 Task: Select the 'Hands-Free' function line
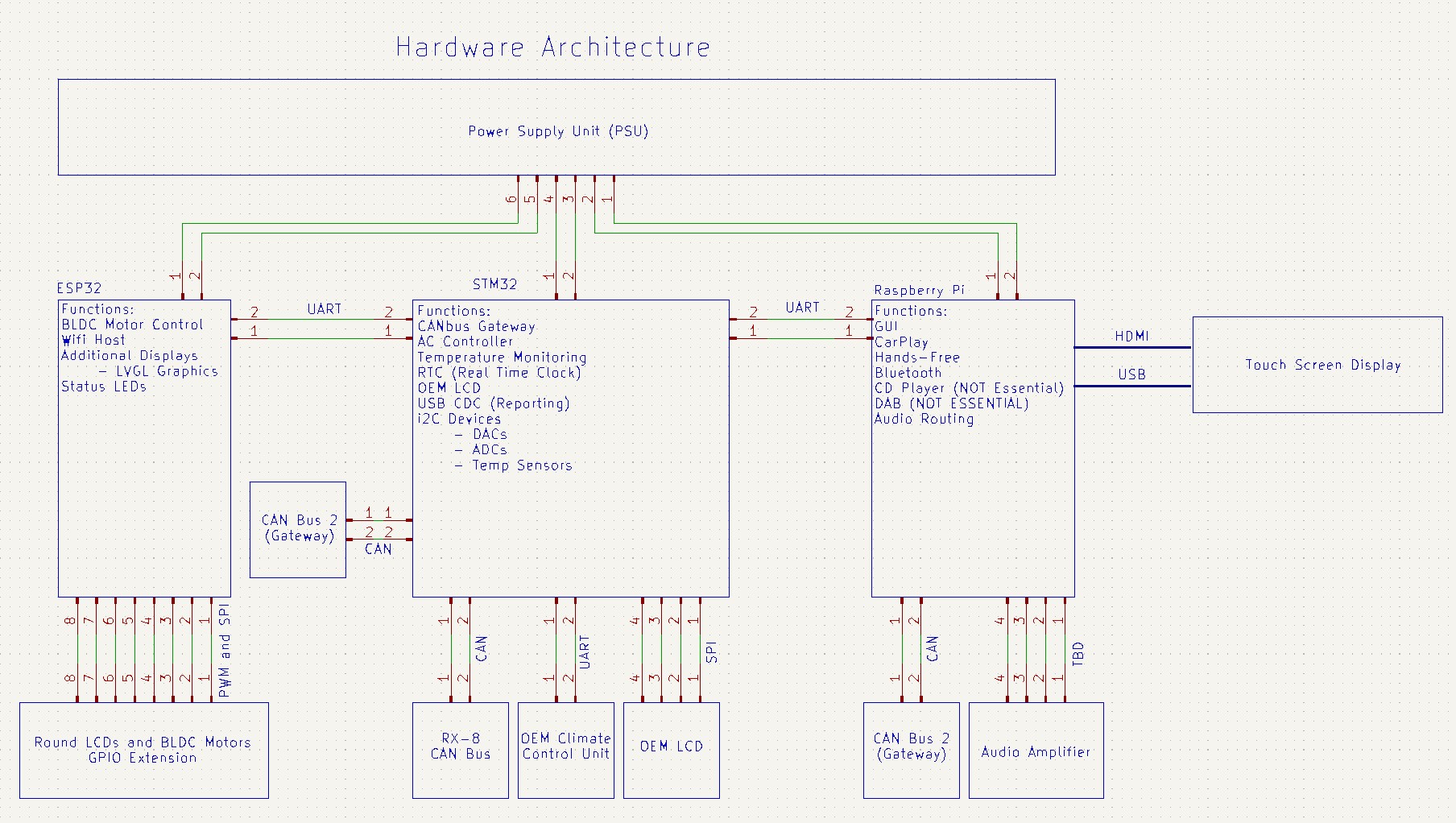click(x=917, y=357)
